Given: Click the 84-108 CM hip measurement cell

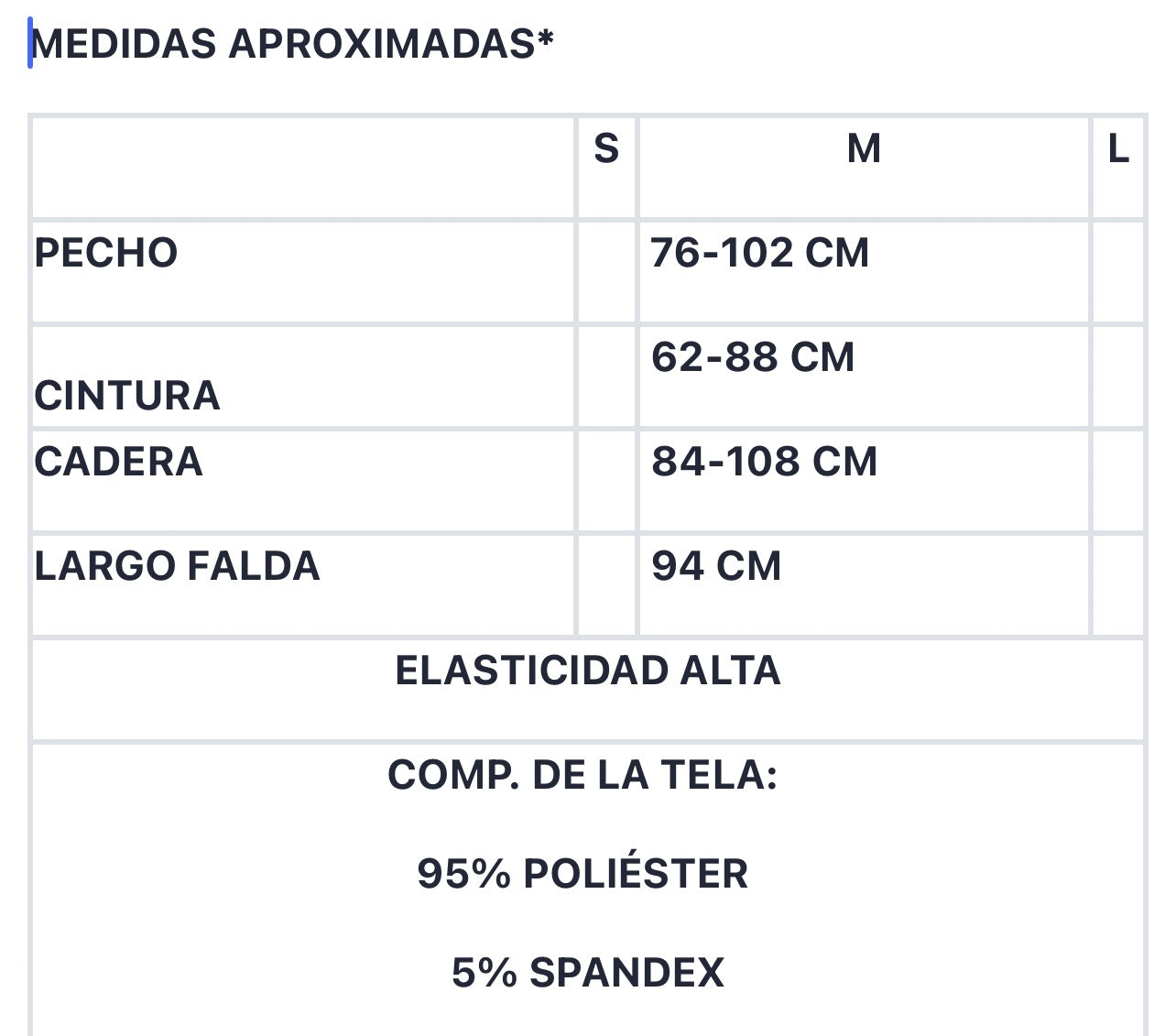Looking at the screenshot, I should pyautogui.click(x=864, y=481).
